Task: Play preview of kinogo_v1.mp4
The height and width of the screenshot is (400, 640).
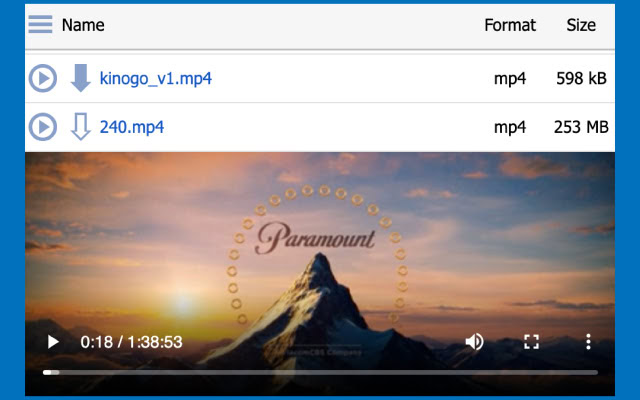Action: [x=42, y=78]
